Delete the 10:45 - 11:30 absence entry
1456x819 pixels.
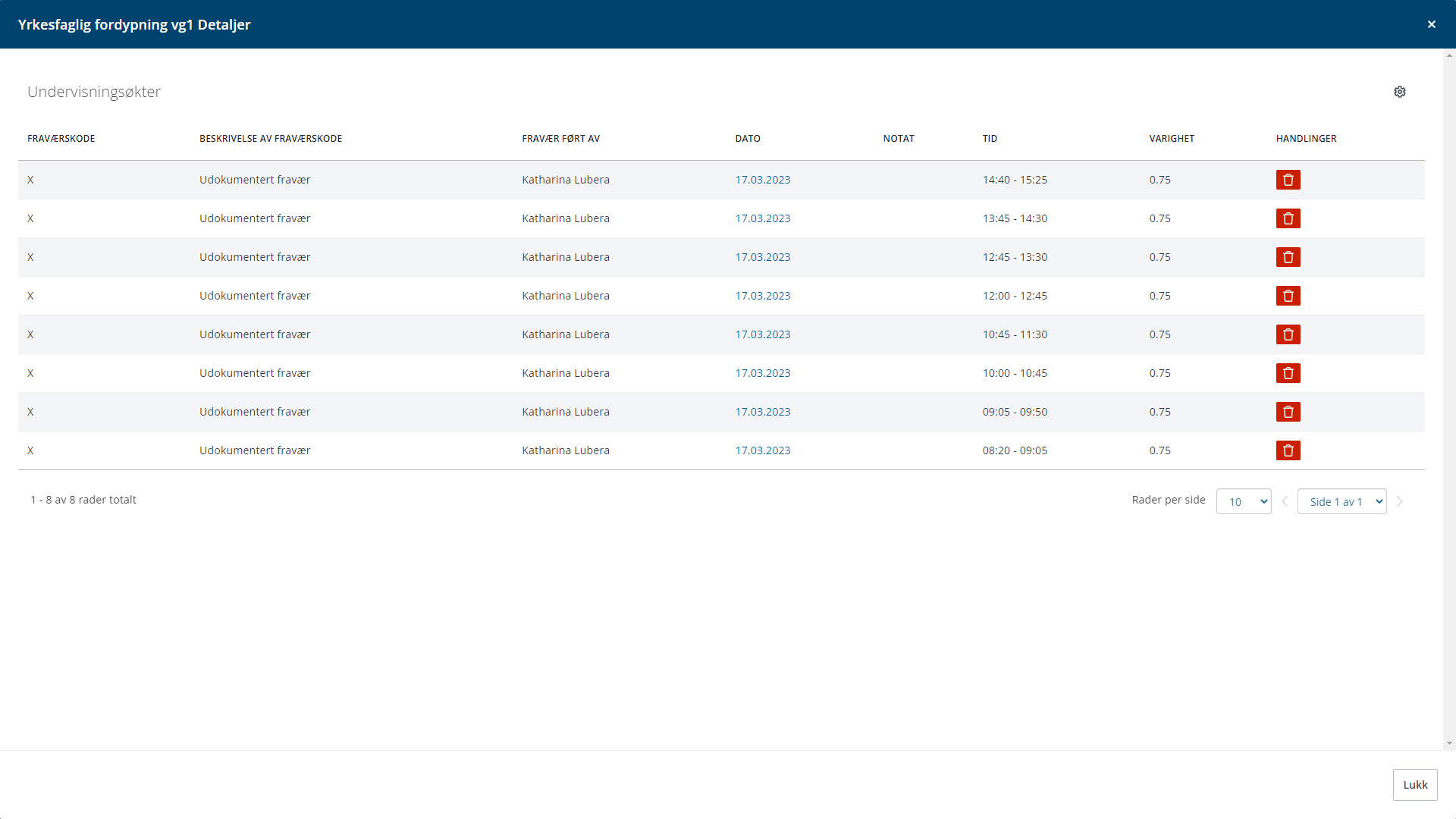(1288, 334)
